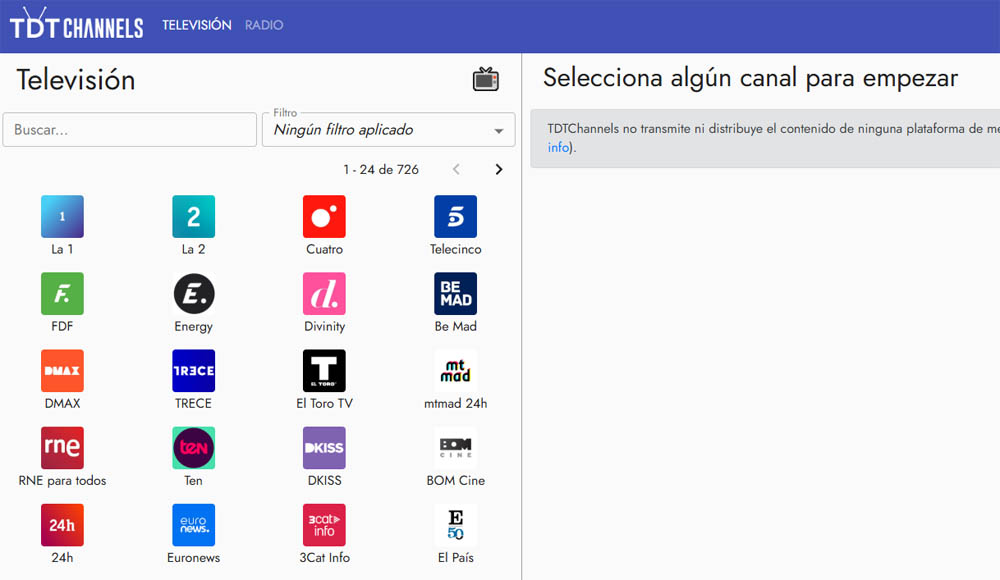Open the El País channel icon

click(455, 525)
